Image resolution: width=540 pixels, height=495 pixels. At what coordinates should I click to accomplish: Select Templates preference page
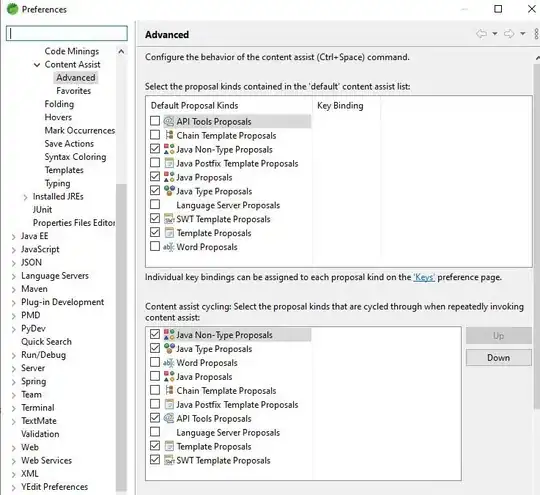(x=64, y=170)
